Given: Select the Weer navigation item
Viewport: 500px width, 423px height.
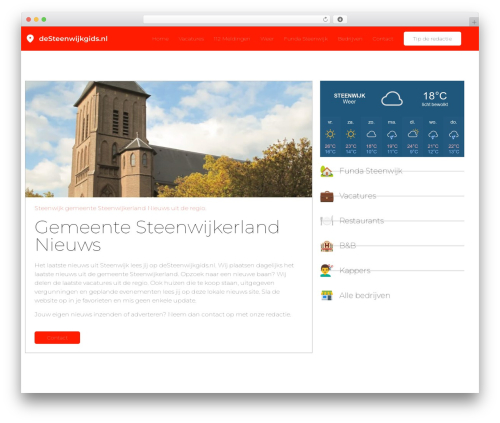Looking at the screenshot, I should pos(267,39).
